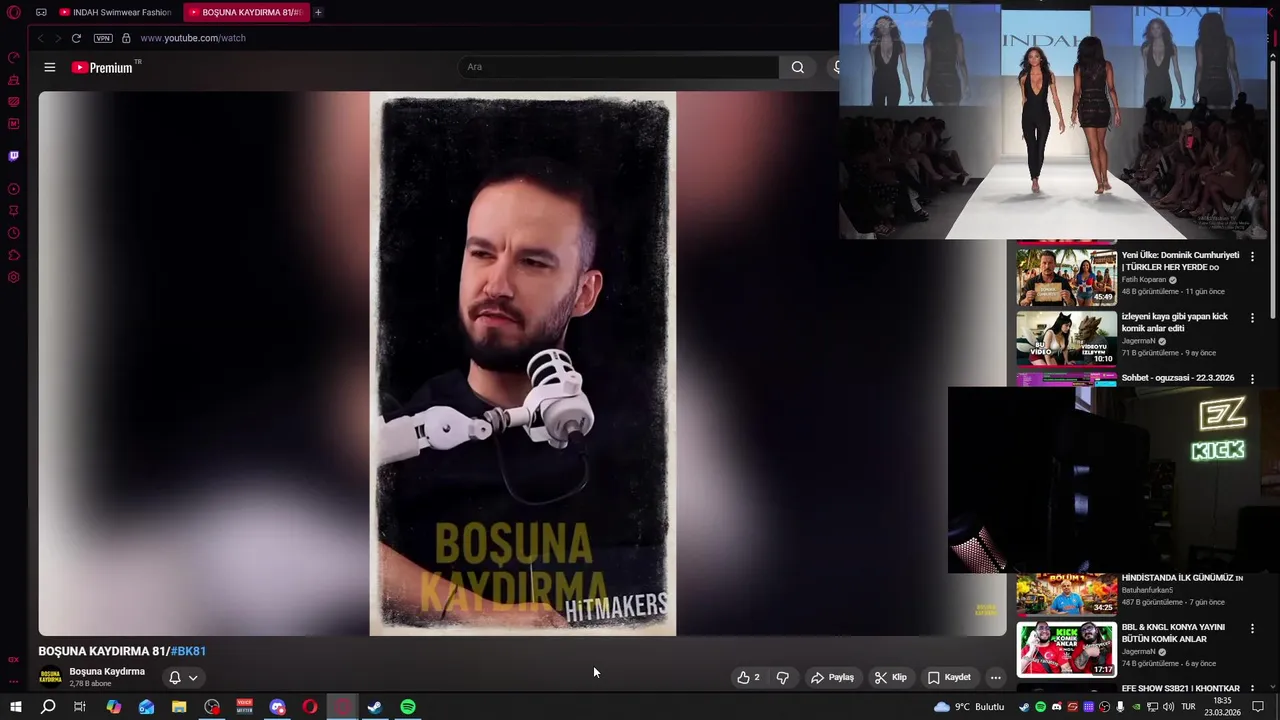The height and width of the screenshot is (720, 1280).
Task: Open Task View on taskbar
Action: pyautogui.click(x=80, y=707)
